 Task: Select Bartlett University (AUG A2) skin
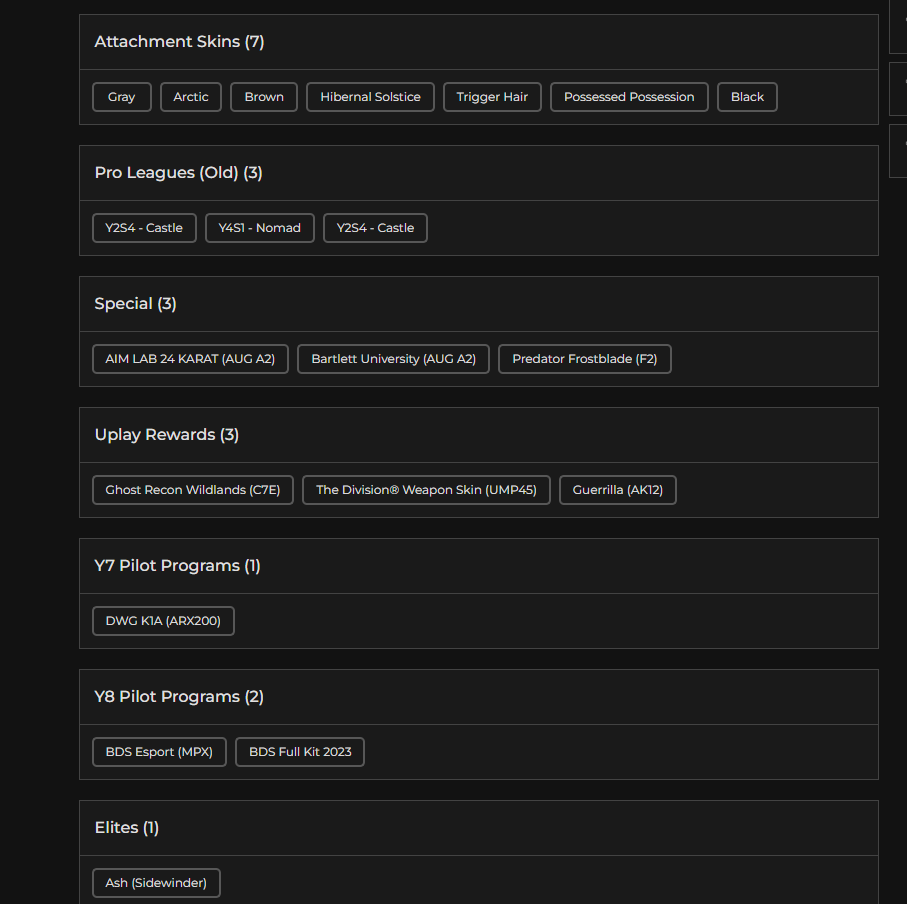[393, 359]
